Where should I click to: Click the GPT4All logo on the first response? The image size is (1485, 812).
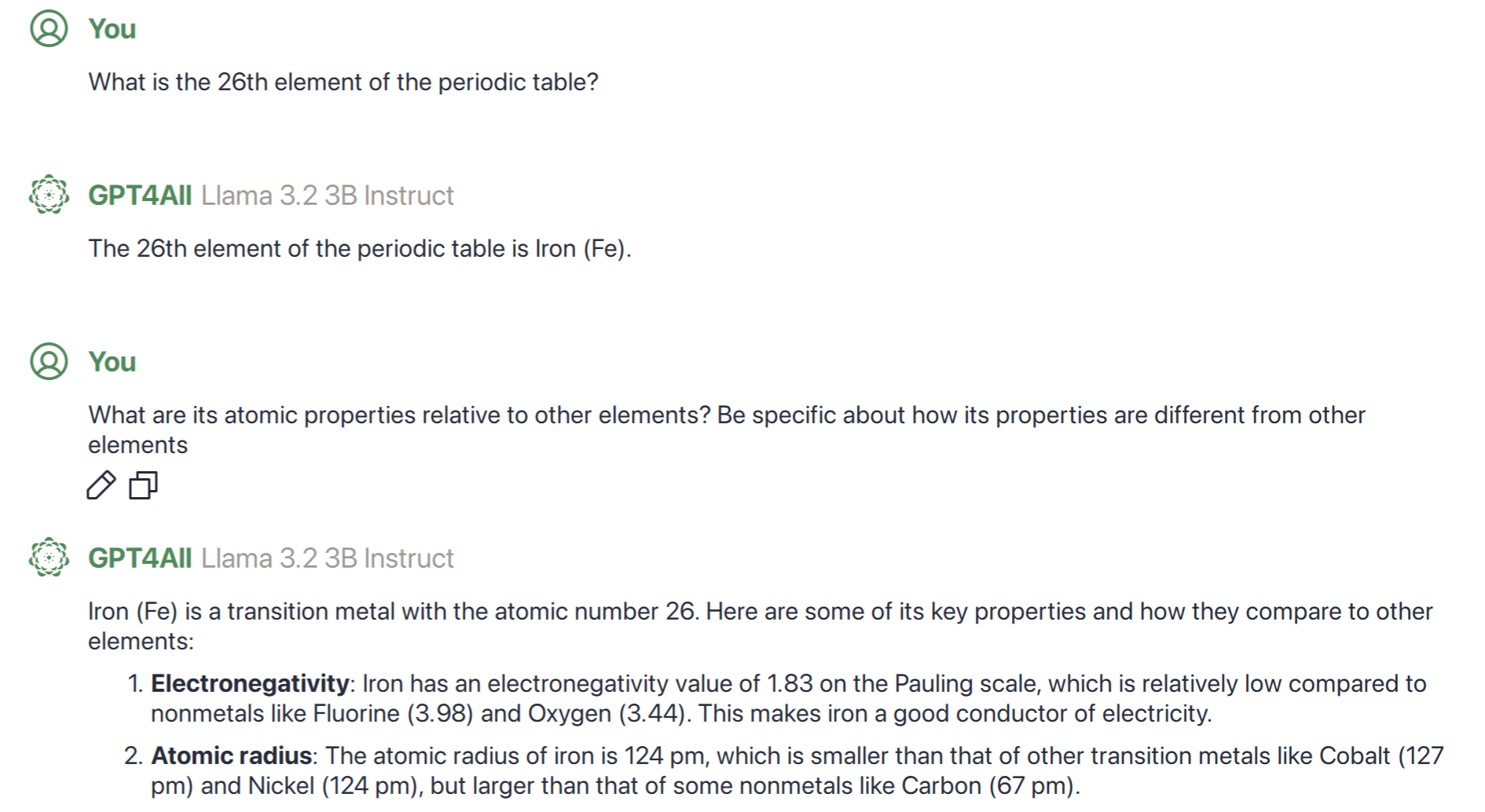coord(49,195)
